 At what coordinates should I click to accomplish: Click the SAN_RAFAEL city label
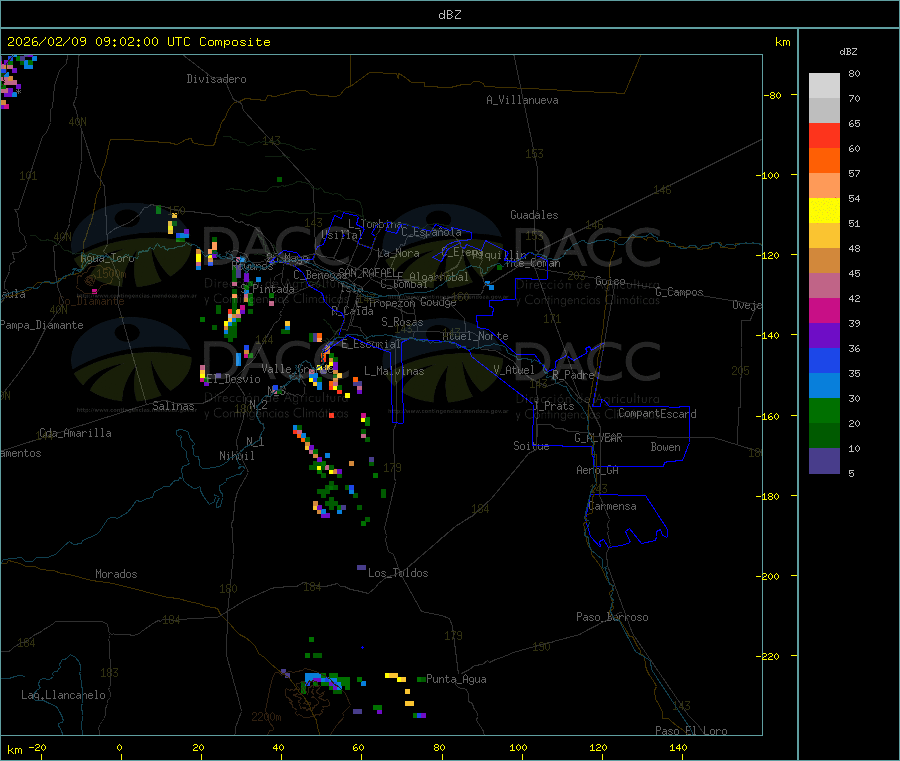click(367, 273)
